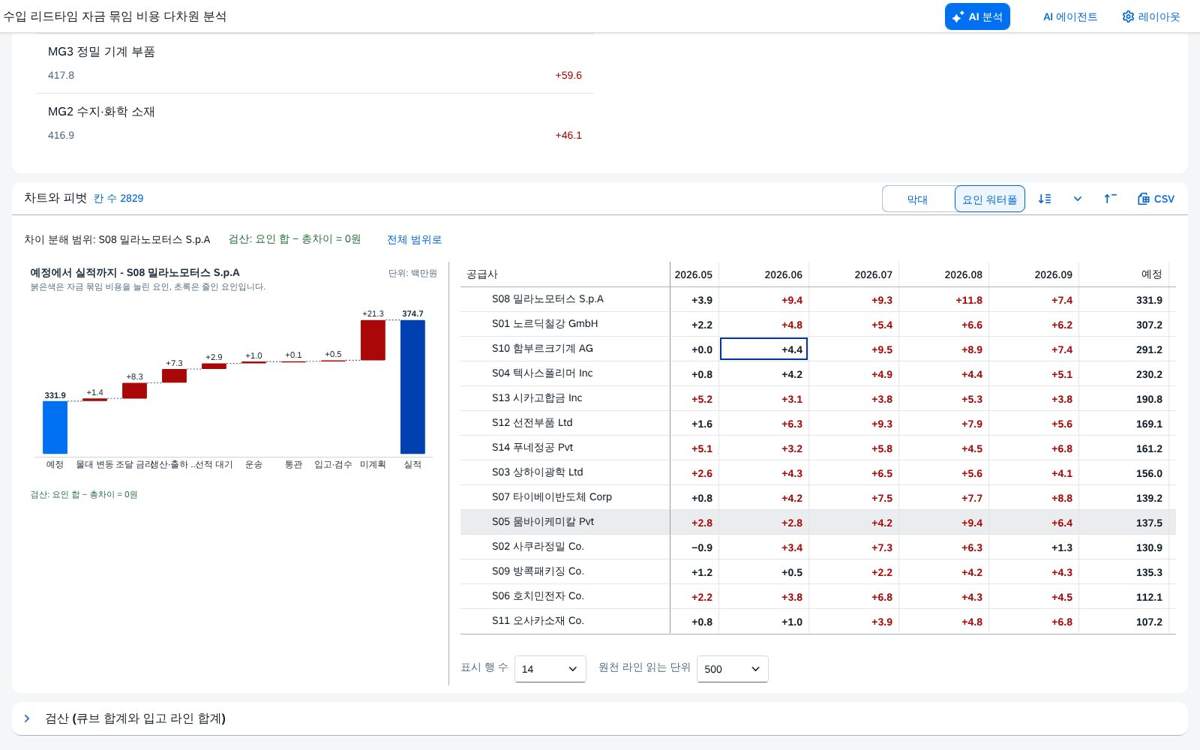
Task: Click the 2026.08 column header
Action: coord(944,274)
